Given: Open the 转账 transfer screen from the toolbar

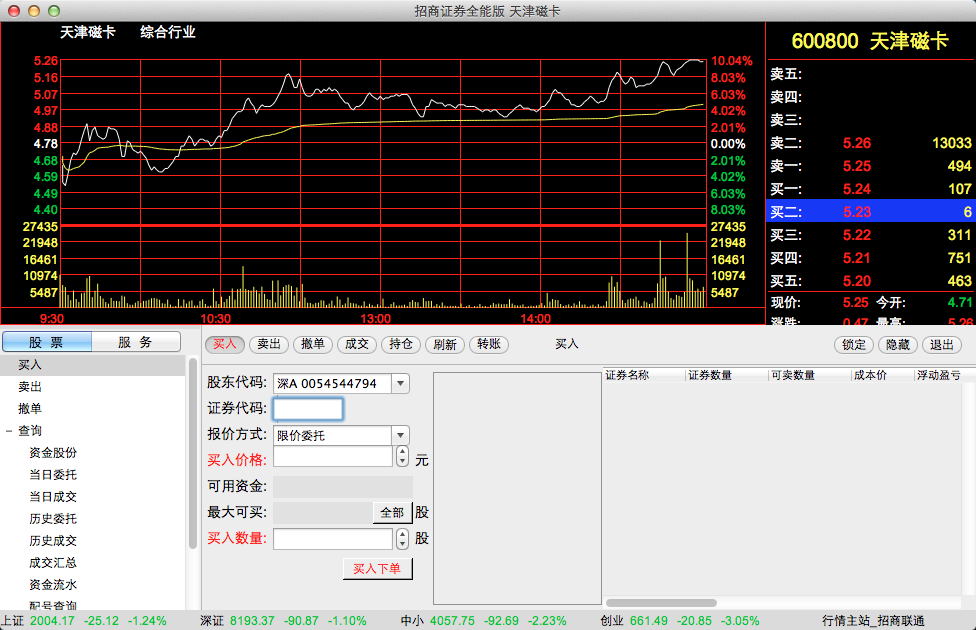Looking at the screenshot, I should click(489, 344).
